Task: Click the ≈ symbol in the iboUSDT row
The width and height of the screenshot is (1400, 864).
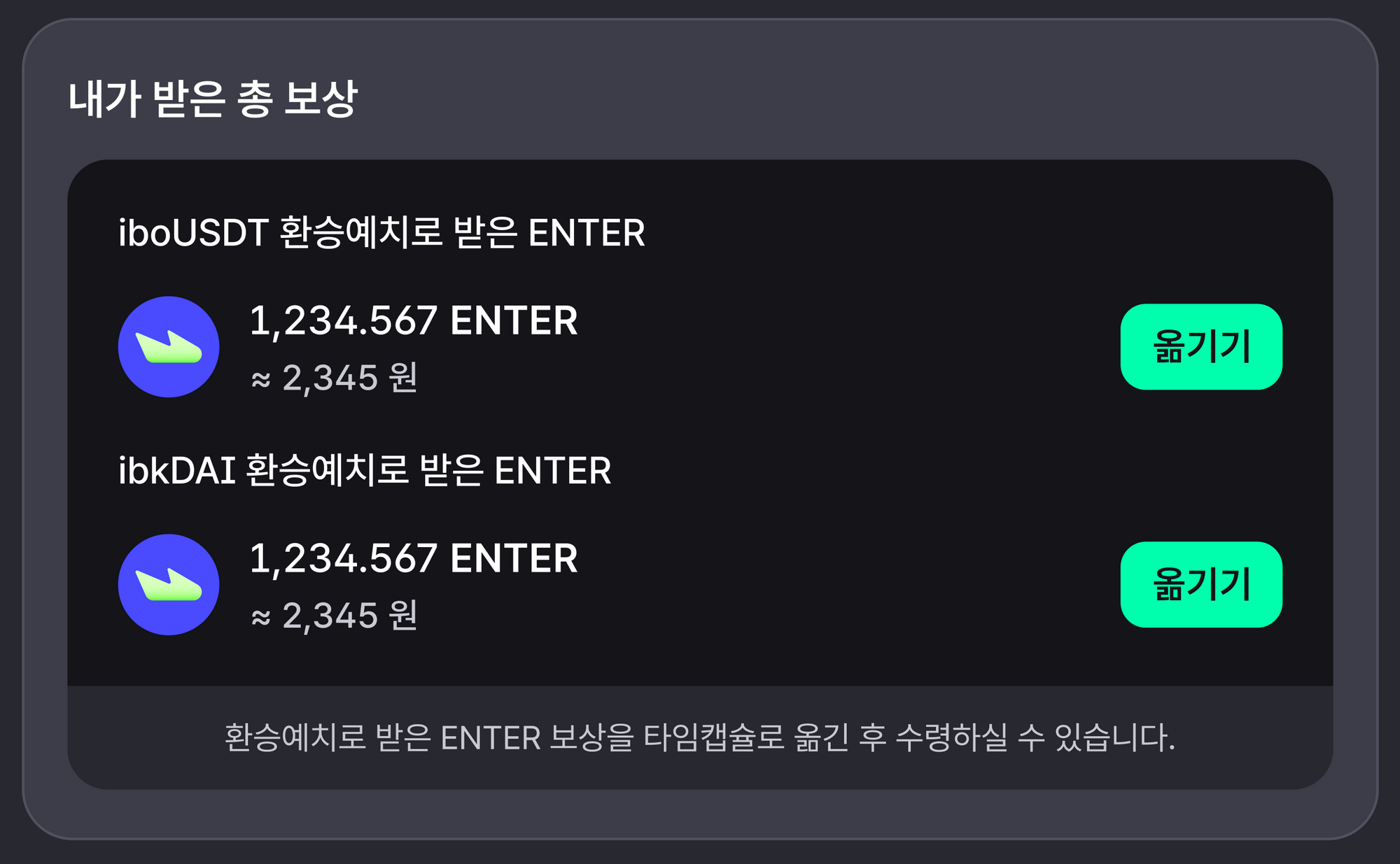Action: 261,380
